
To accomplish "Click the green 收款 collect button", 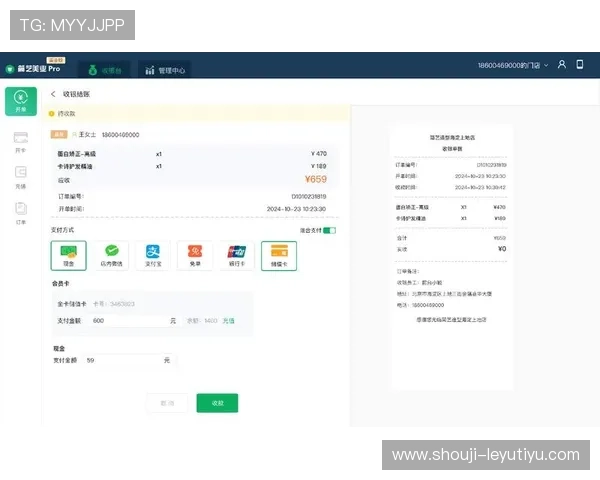I will coord(217,403).
